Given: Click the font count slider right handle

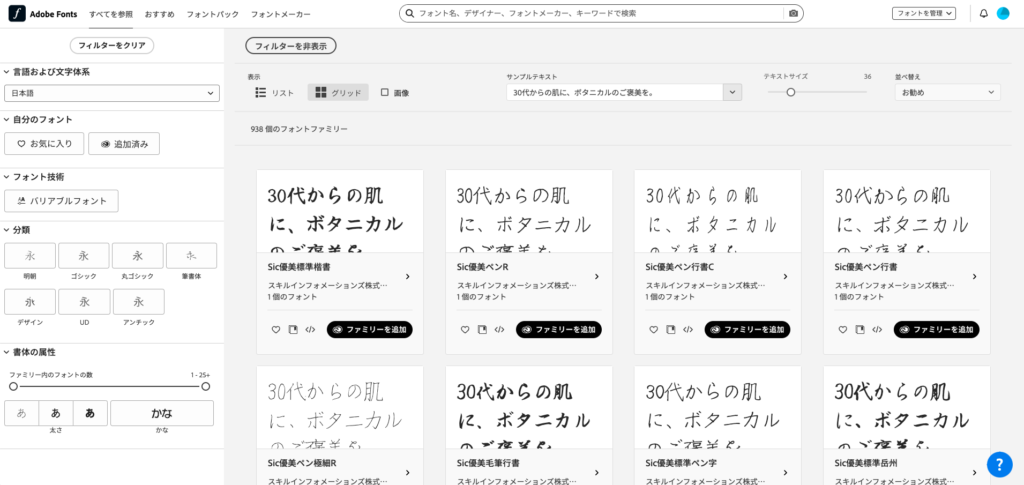Looking at the screenshot, I should 206,386.
